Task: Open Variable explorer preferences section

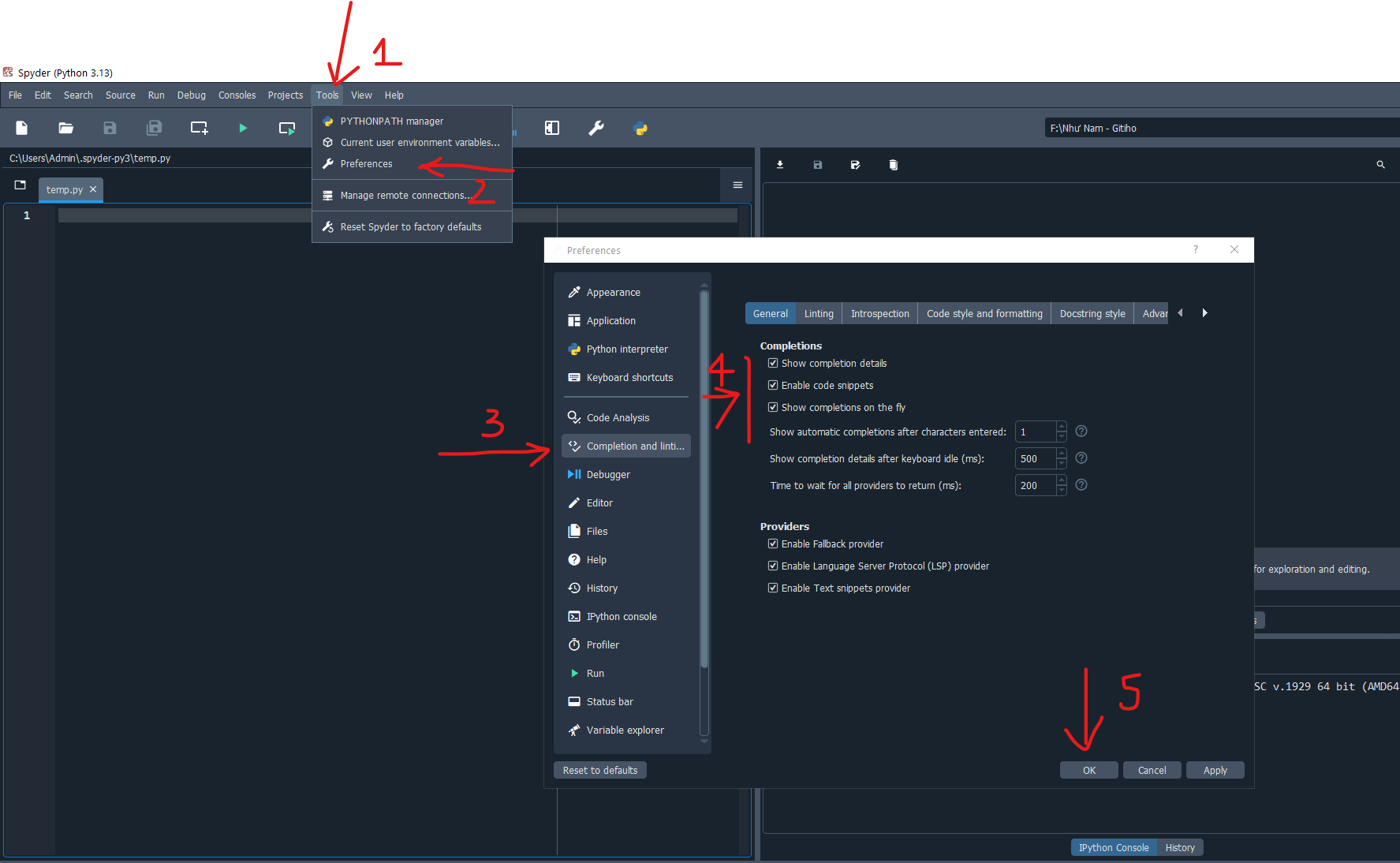Action: coord(626,730)
